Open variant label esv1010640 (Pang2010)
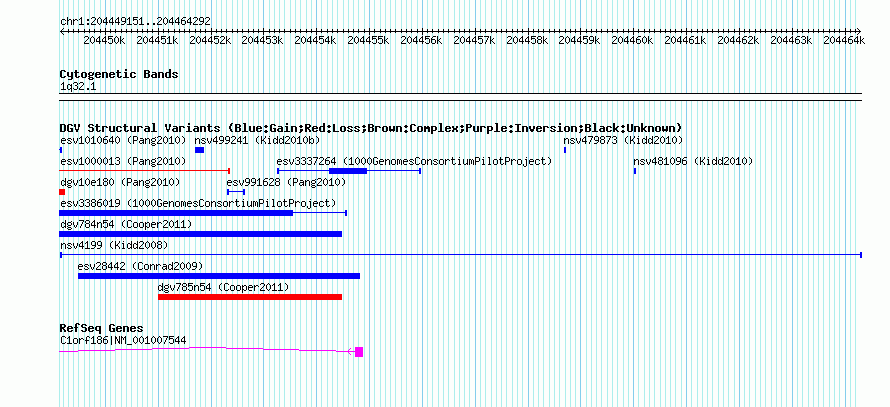This screenshot has width=890, height=407. (x=123, y=140)
